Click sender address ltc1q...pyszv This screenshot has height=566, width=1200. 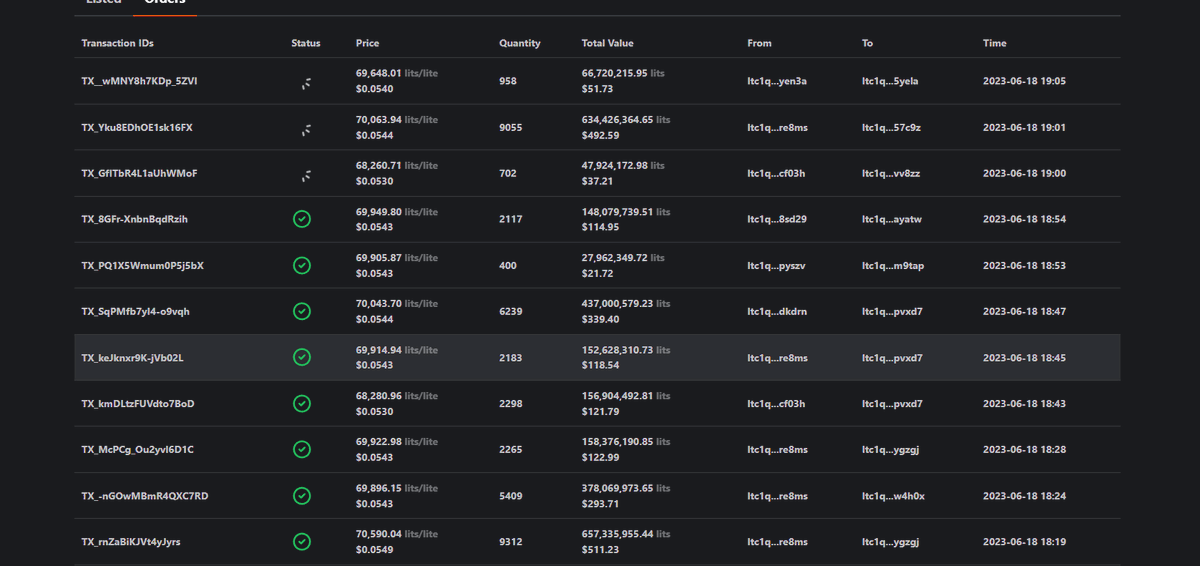[776, 265]
